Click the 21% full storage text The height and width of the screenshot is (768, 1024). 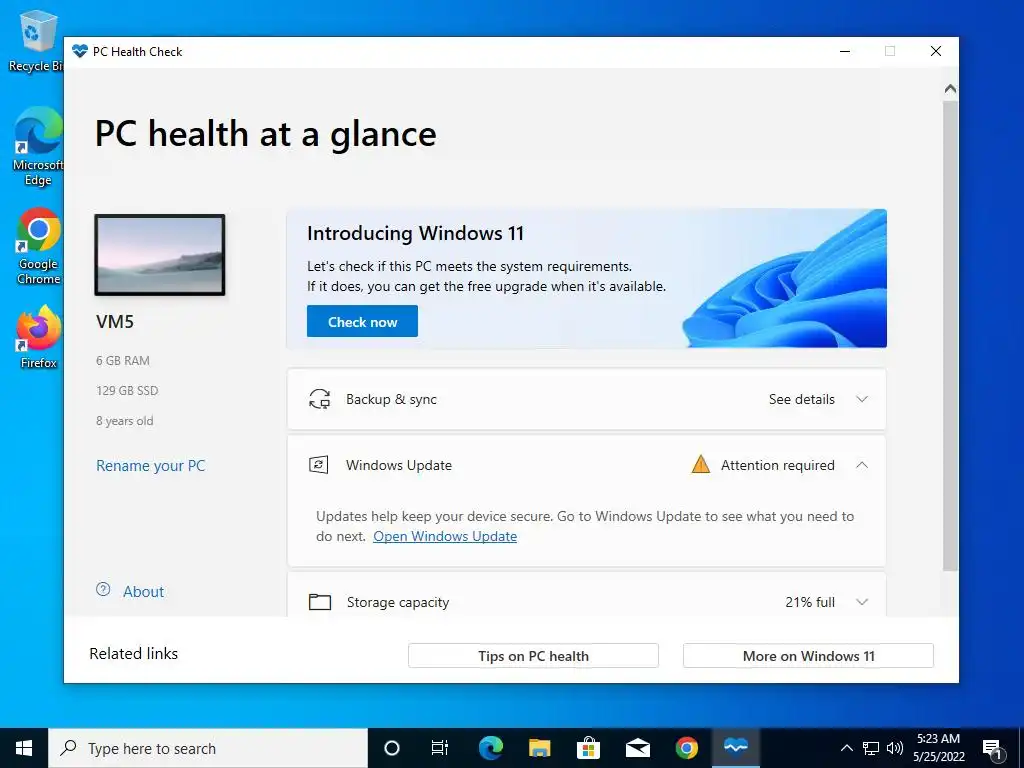tap(810, 602)
